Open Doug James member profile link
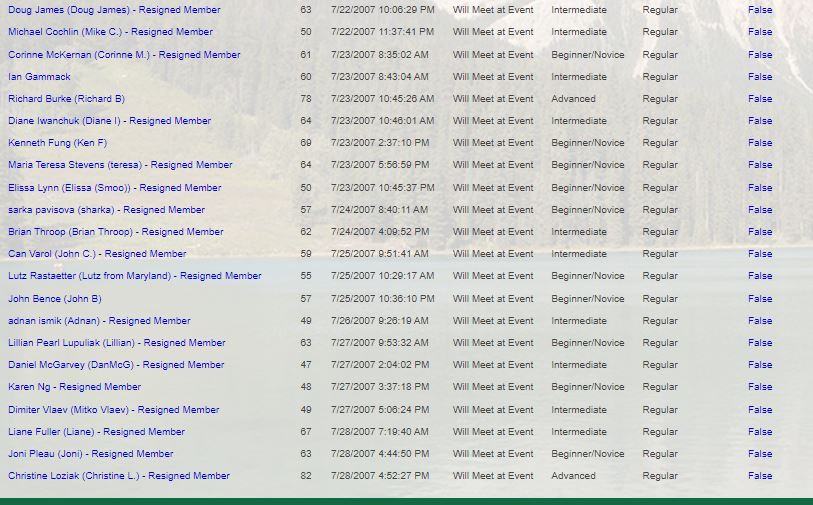The width and height of the screenshot is (813, 505). point(114,10)
